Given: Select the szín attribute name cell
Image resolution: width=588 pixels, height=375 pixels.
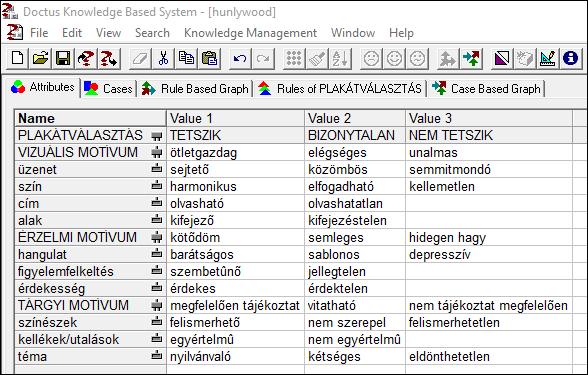Looking at the screenshot, I should (x=90, y=186).
